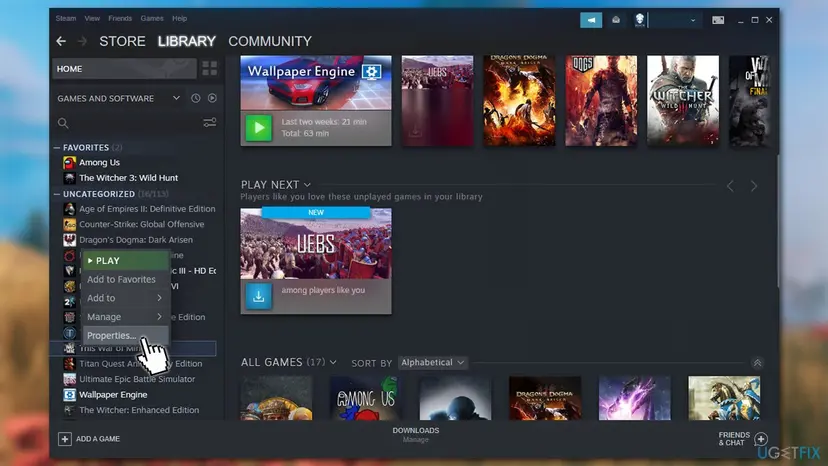Open the notifications inbox icon
This screenshot has width=828, height=466.
pyautogui.click(x=616, y=20)
